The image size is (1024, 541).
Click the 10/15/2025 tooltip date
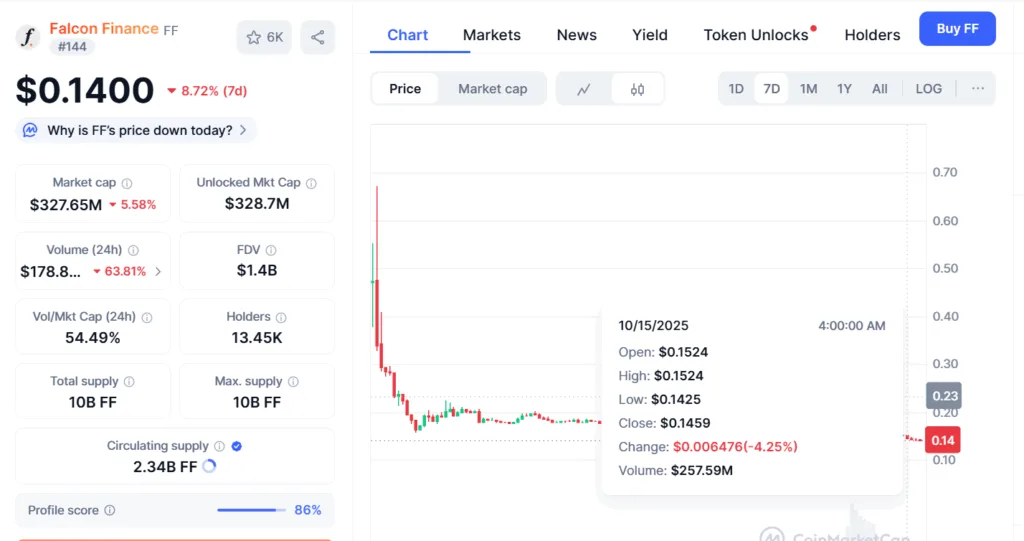(x=653, y=325)
